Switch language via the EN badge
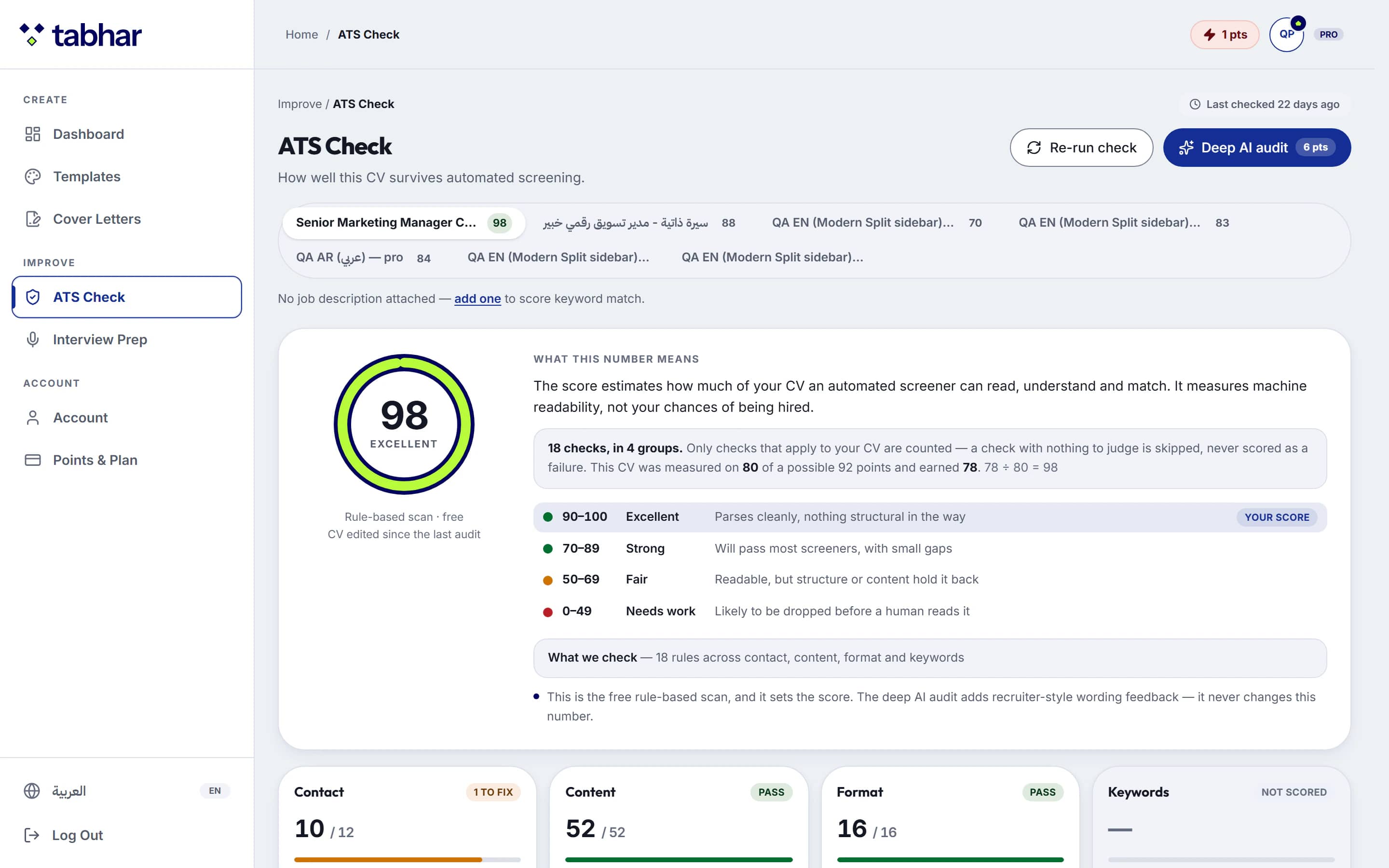1389x868 pixels. coord(215,790)
